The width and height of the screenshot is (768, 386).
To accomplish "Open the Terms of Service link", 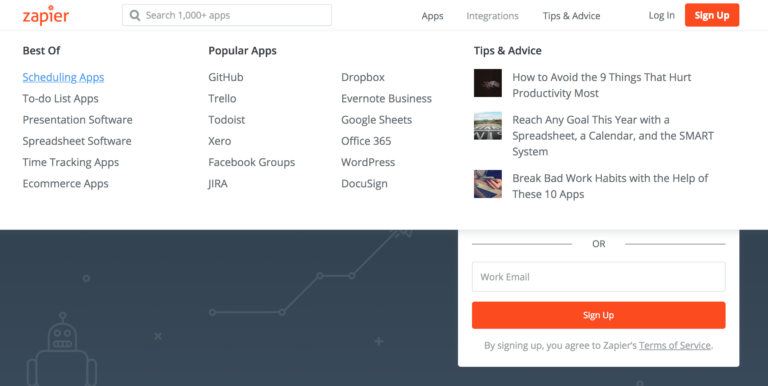I will (x=674, y=345).
